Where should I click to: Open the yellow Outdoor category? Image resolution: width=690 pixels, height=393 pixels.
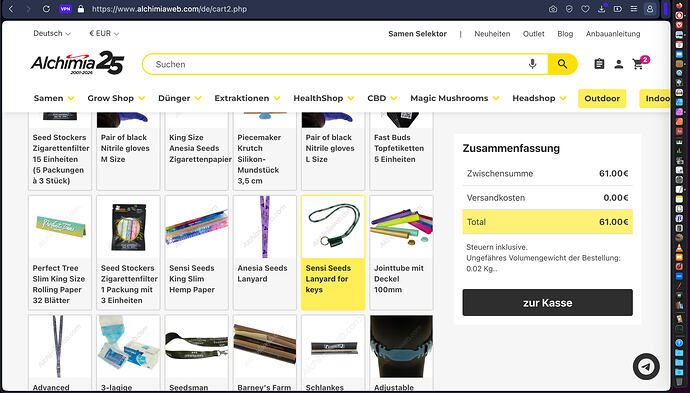pos(602,98)
